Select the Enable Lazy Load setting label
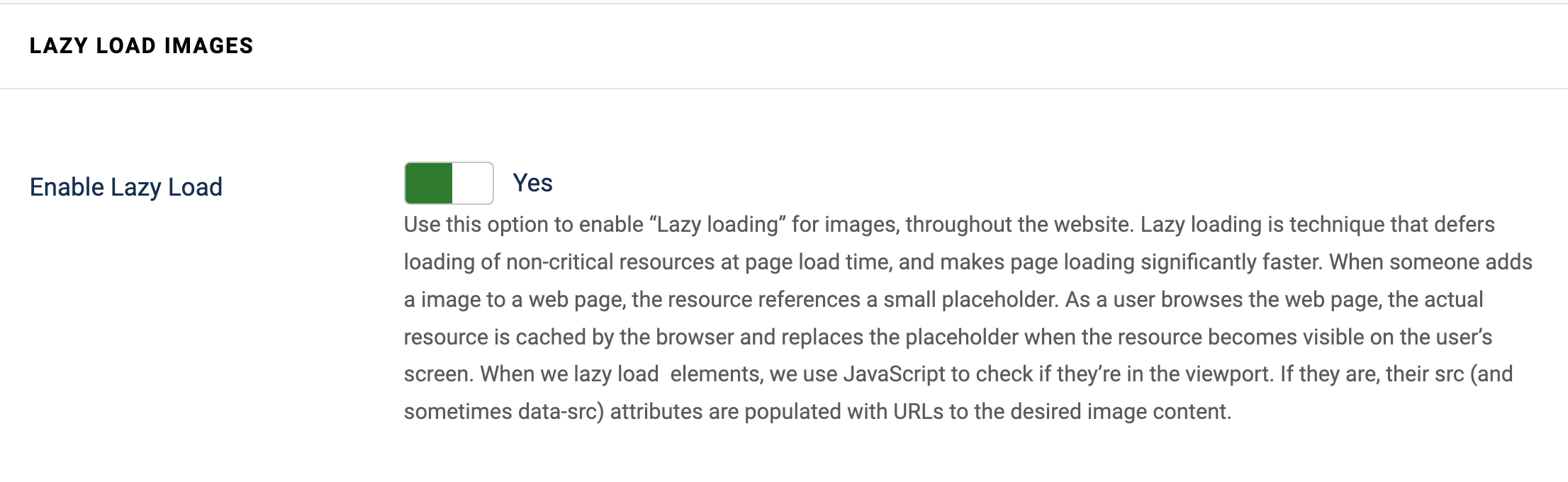The width and height of the screenshot is (1568, 482). click(x=126, y=186)
